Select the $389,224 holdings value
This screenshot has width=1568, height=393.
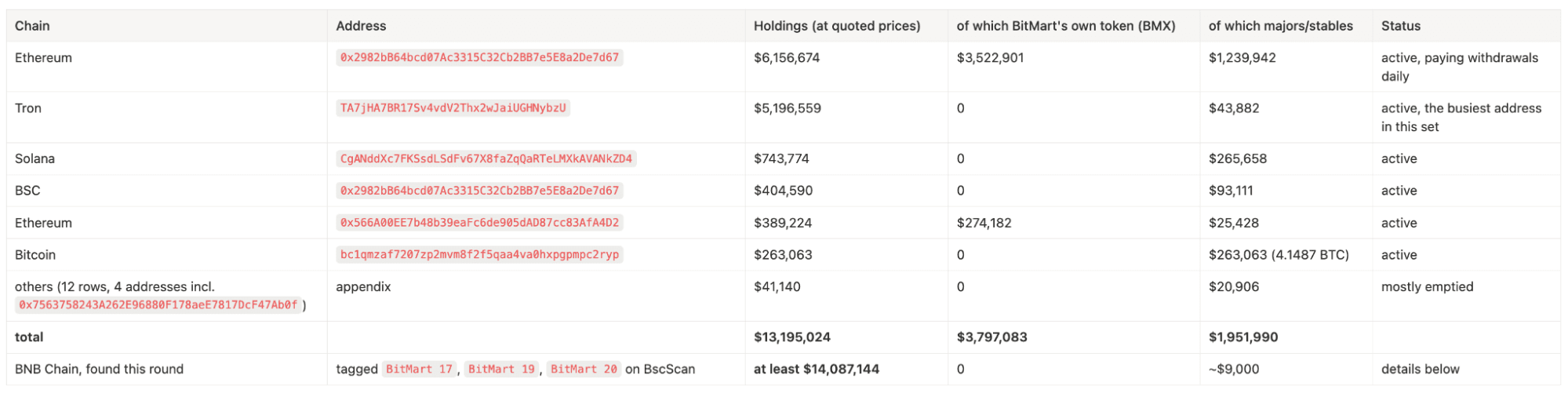click(x=783, y=223)
